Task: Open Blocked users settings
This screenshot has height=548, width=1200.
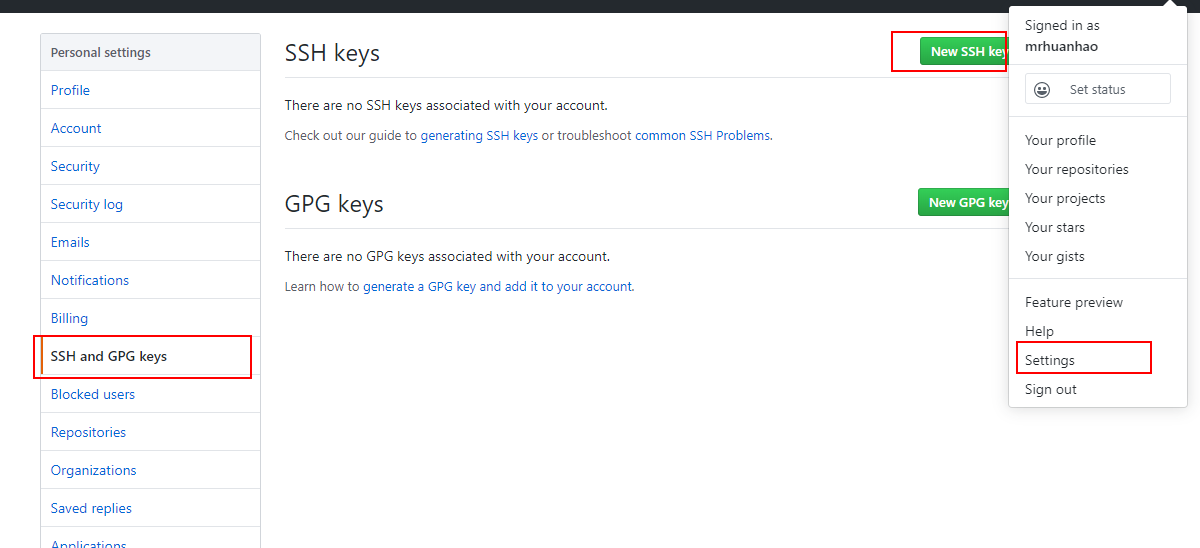Action: [x=150, y=394]
